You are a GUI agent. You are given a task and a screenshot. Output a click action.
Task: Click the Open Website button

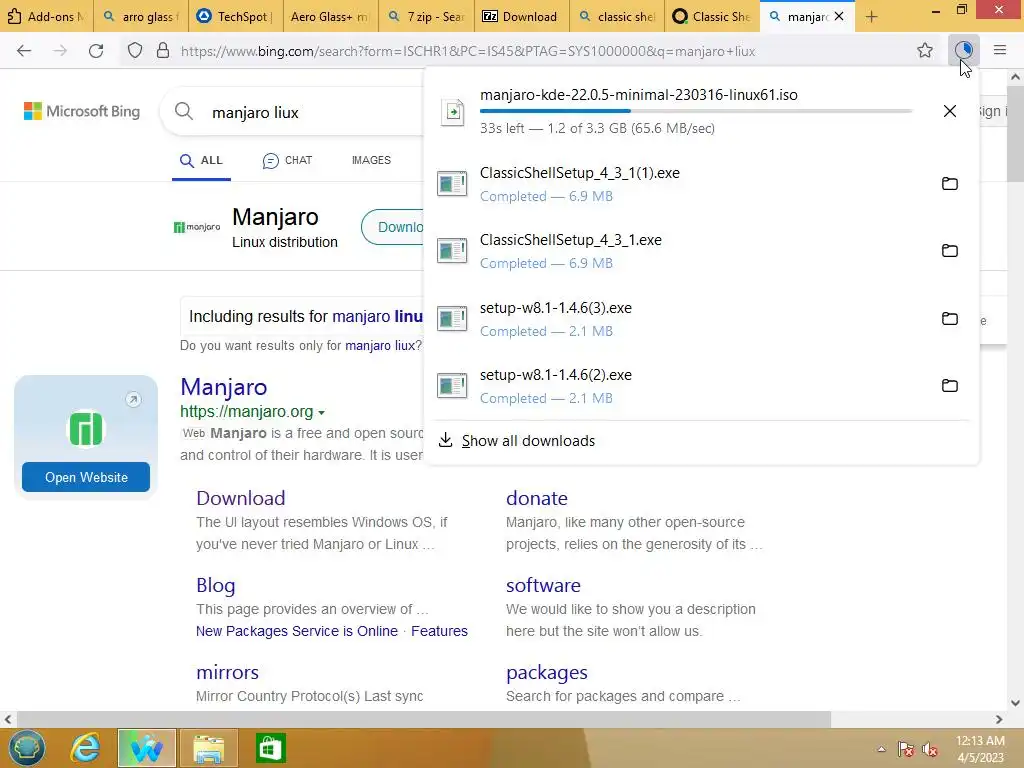[x=86, y=477]
